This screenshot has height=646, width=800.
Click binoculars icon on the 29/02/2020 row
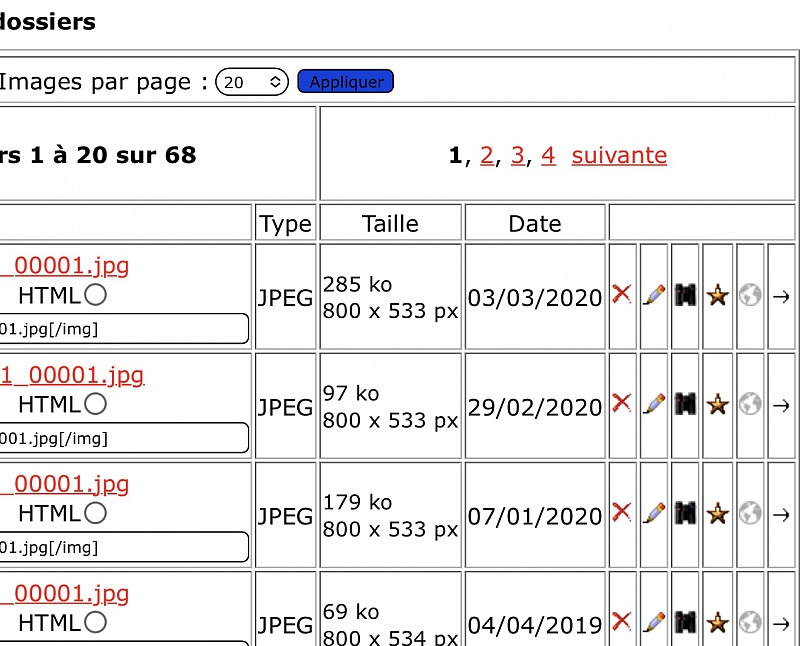pos(685,404)
